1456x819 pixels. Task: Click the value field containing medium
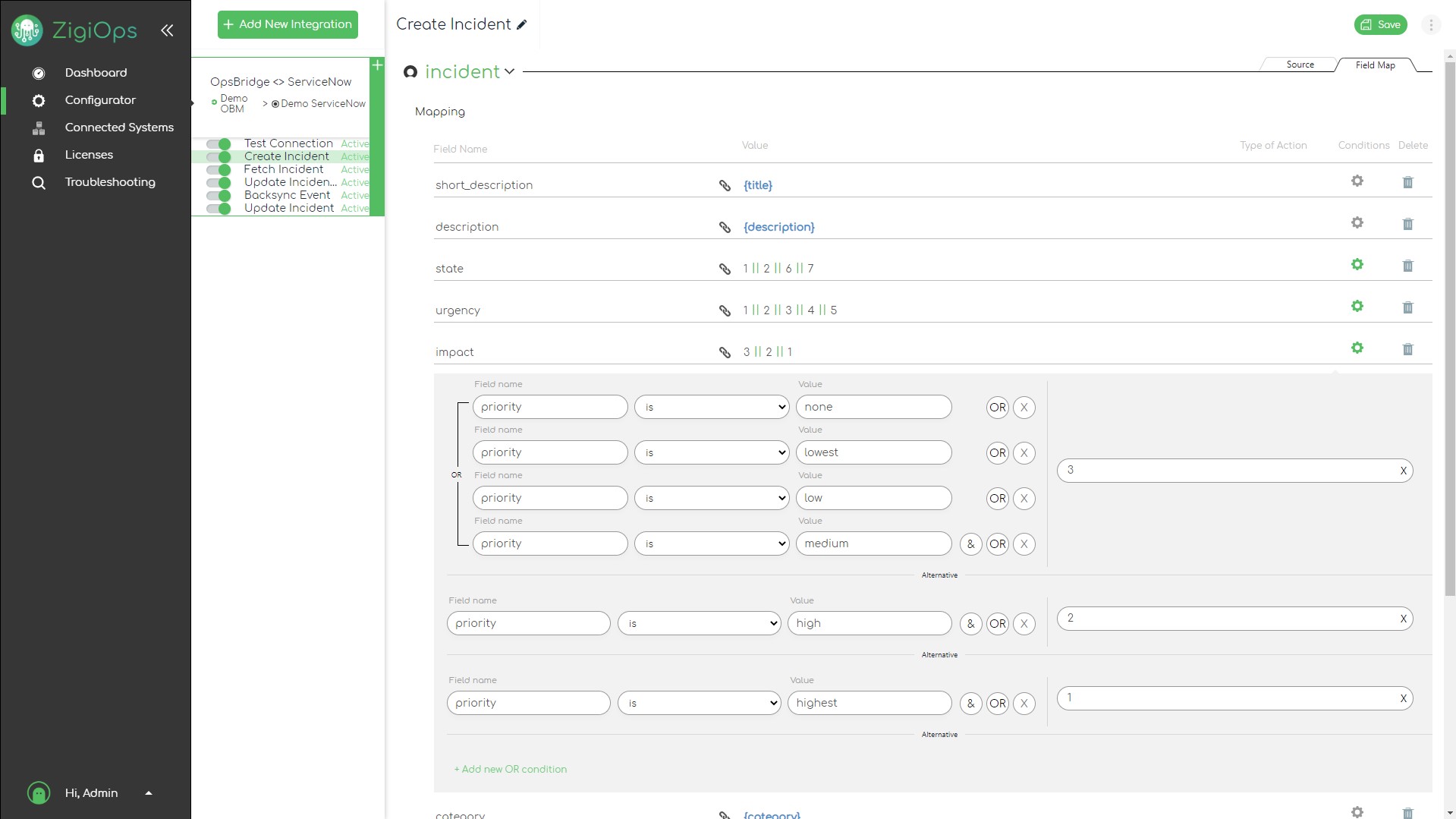873,544
